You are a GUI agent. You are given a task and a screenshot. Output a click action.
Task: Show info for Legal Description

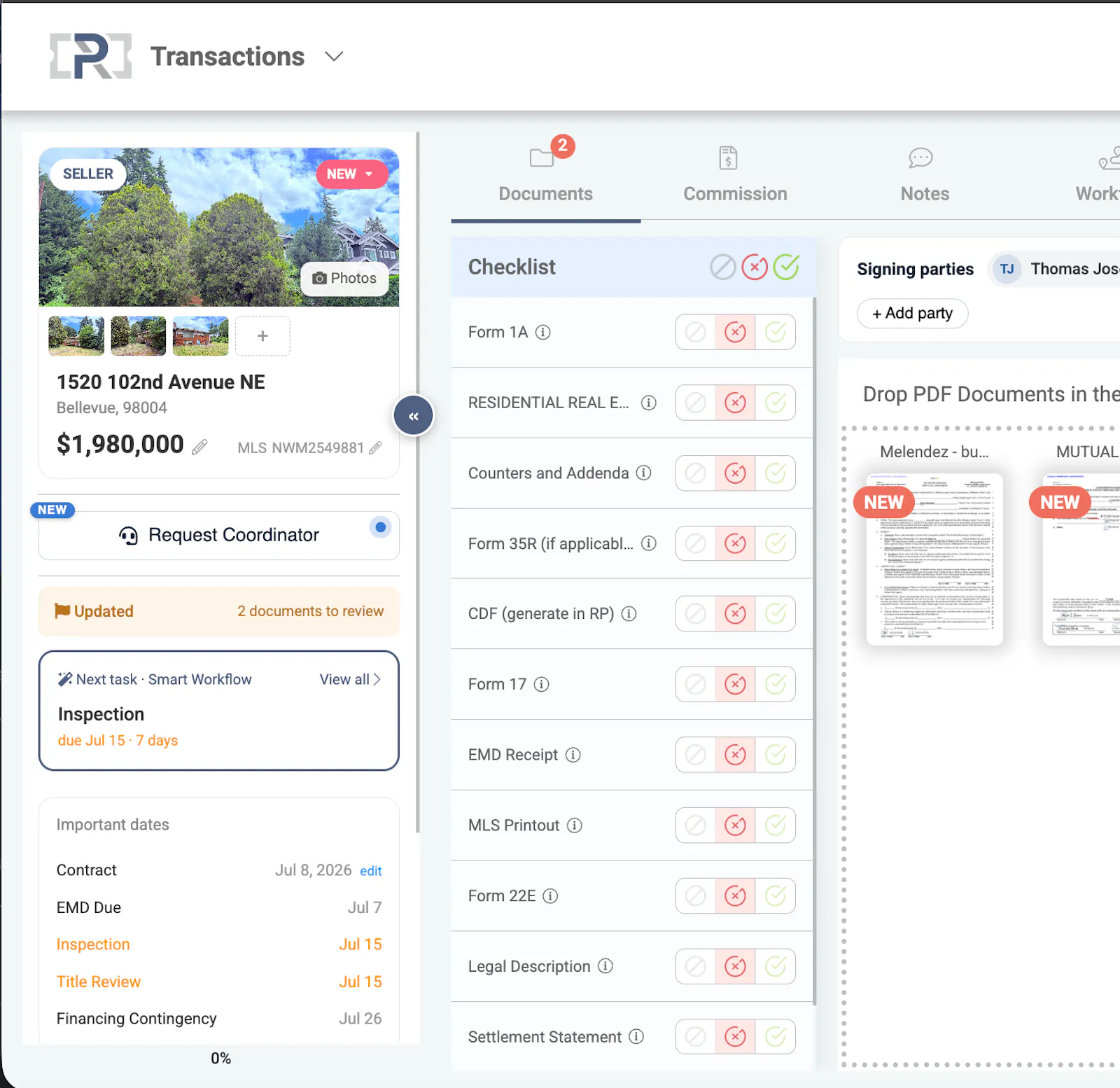605,966
